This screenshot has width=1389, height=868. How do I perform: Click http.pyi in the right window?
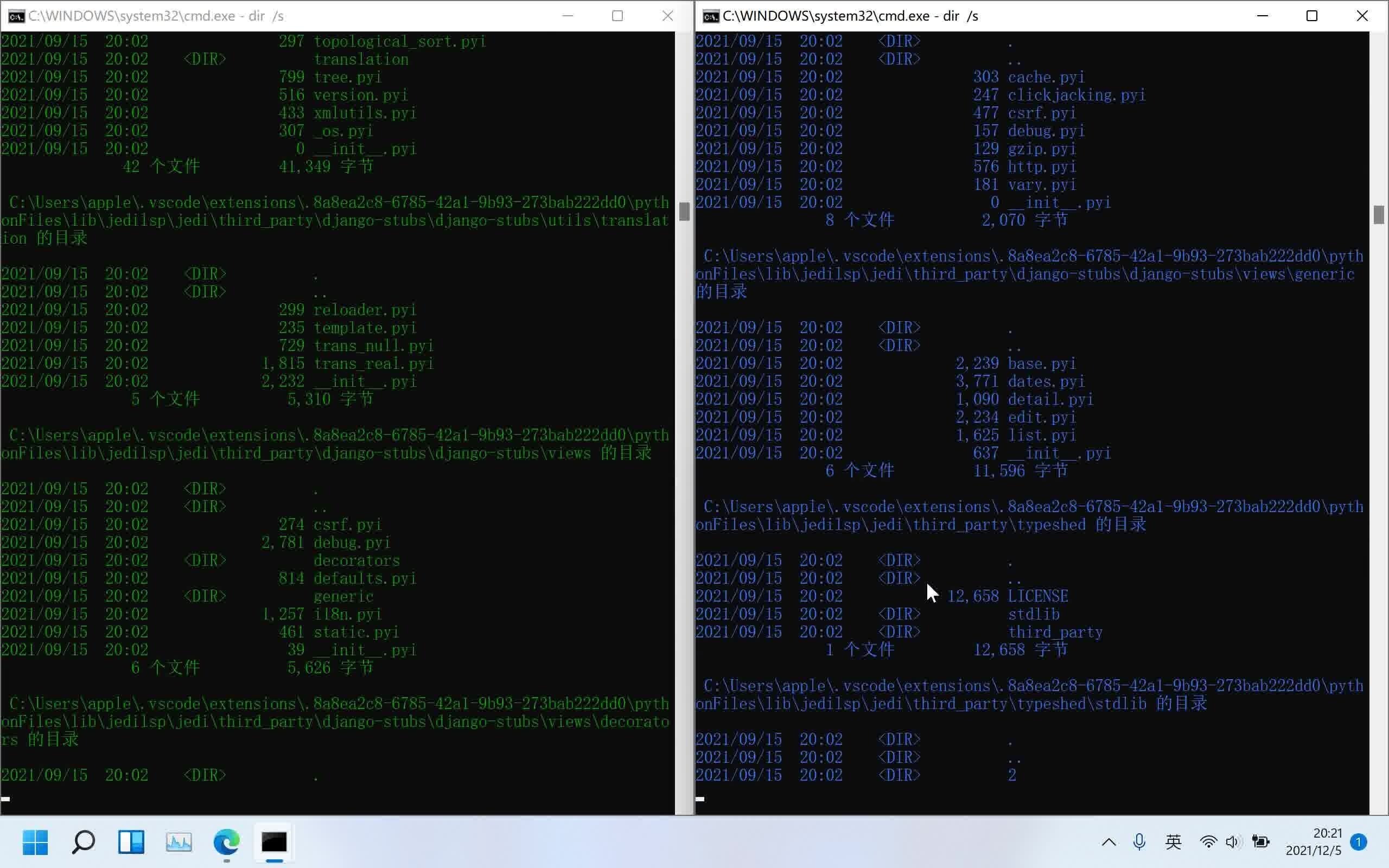point(1042,167)
